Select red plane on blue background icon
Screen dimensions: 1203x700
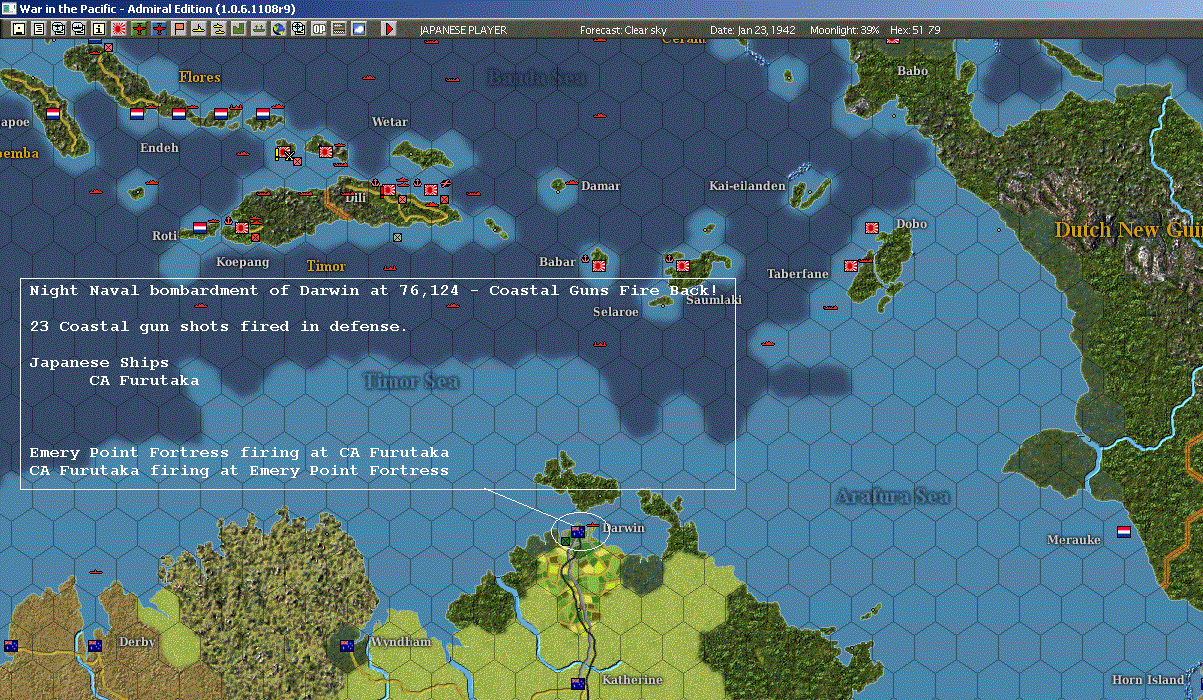coord(158,29)
